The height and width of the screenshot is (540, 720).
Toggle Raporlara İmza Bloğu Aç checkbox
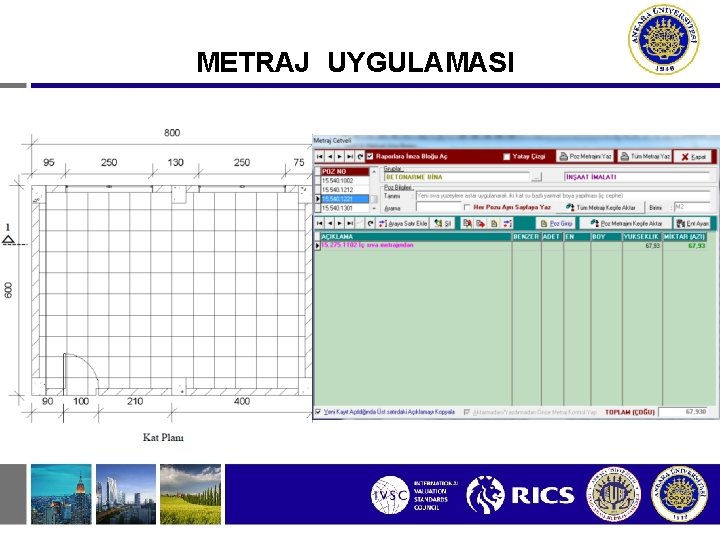click(x=370, y=157)
